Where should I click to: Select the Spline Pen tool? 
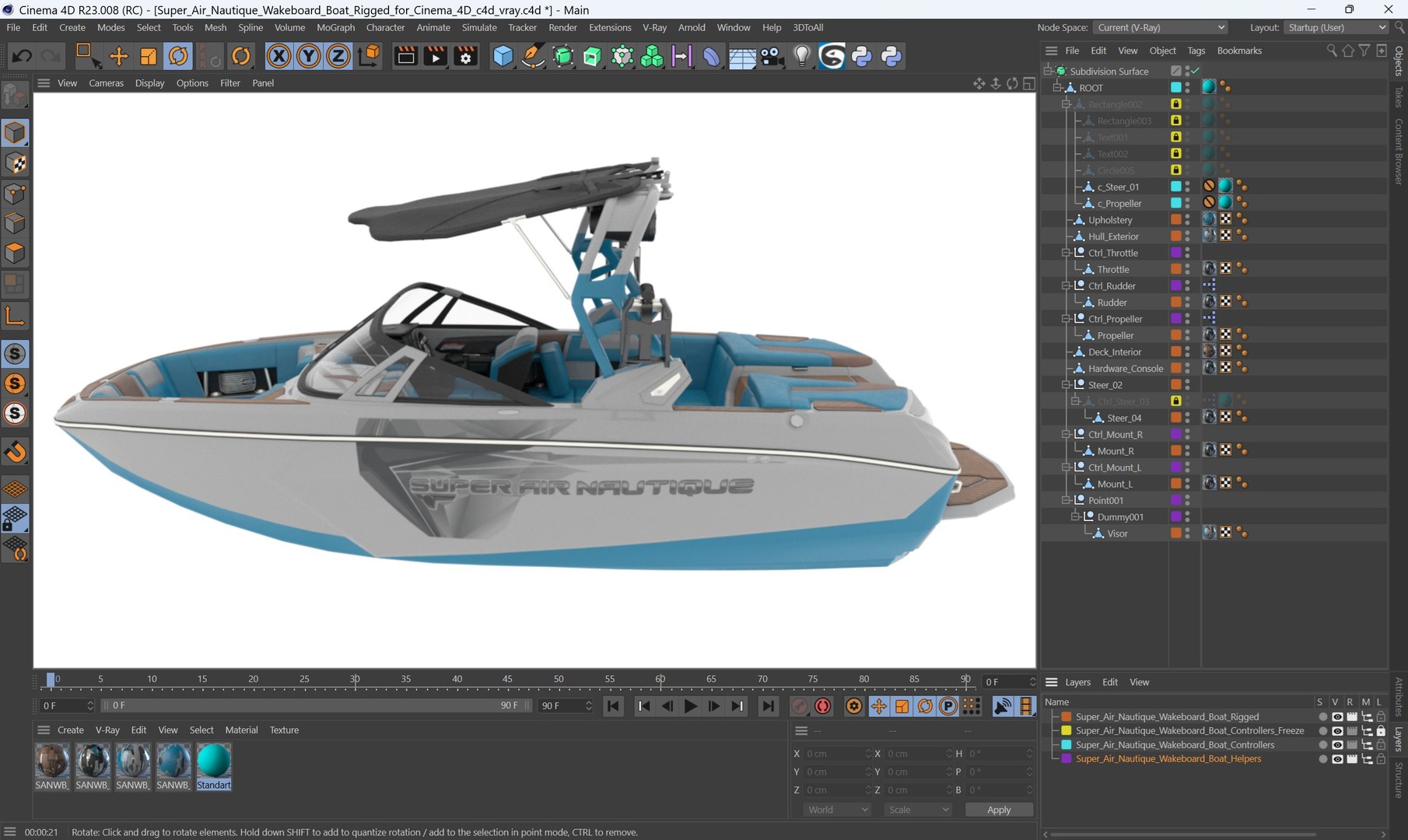[x=533, y=56]
